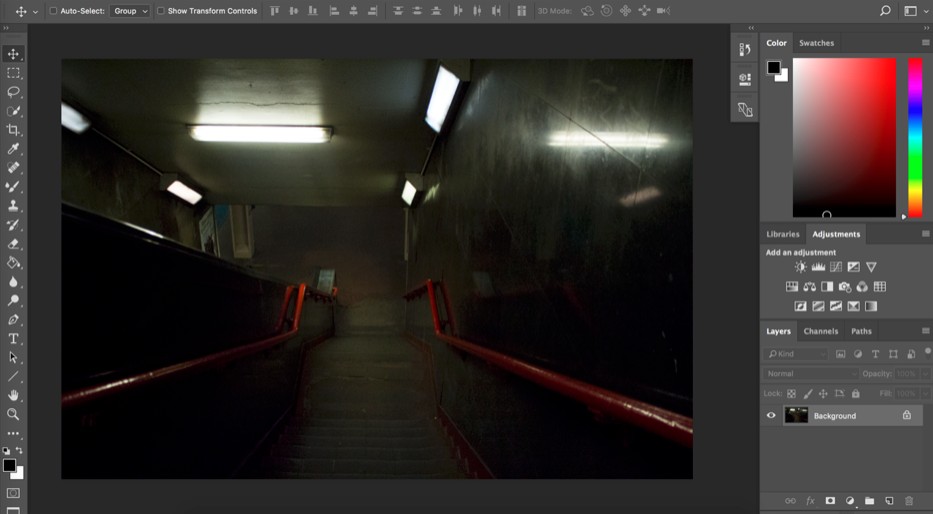Viewport: 933px width, 514px height.
Task: Select the Pen tool
Action: pyautogui.click(x=13, y=319)
